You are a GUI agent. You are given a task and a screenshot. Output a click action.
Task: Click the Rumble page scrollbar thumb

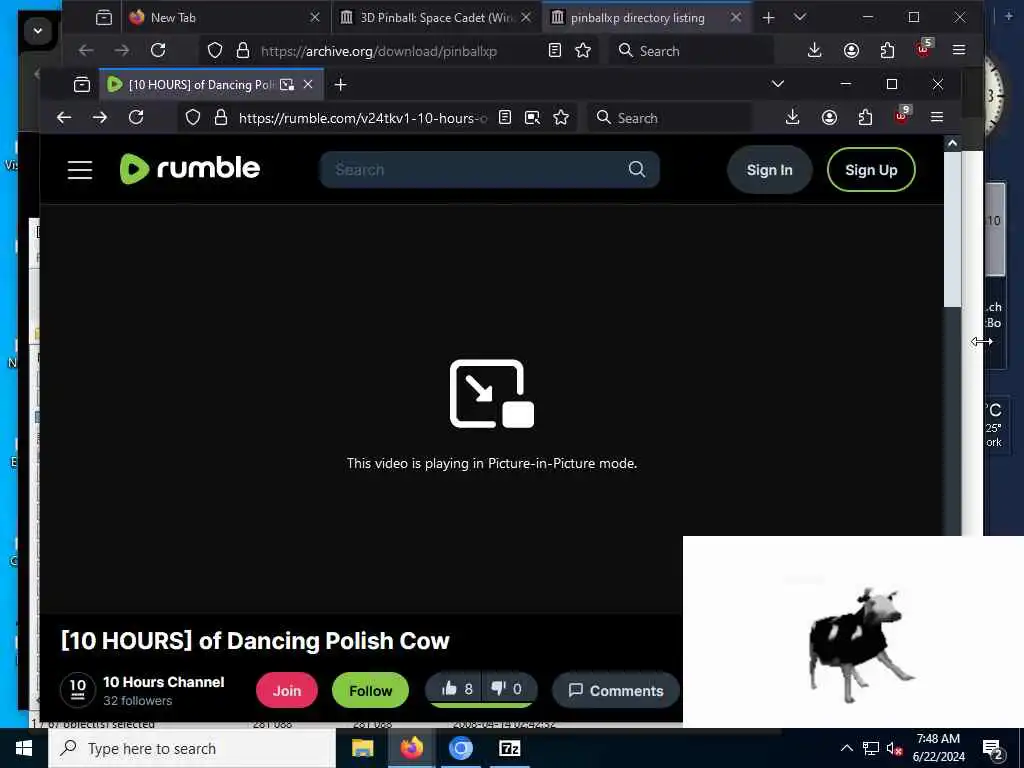[x=952, y=229]
